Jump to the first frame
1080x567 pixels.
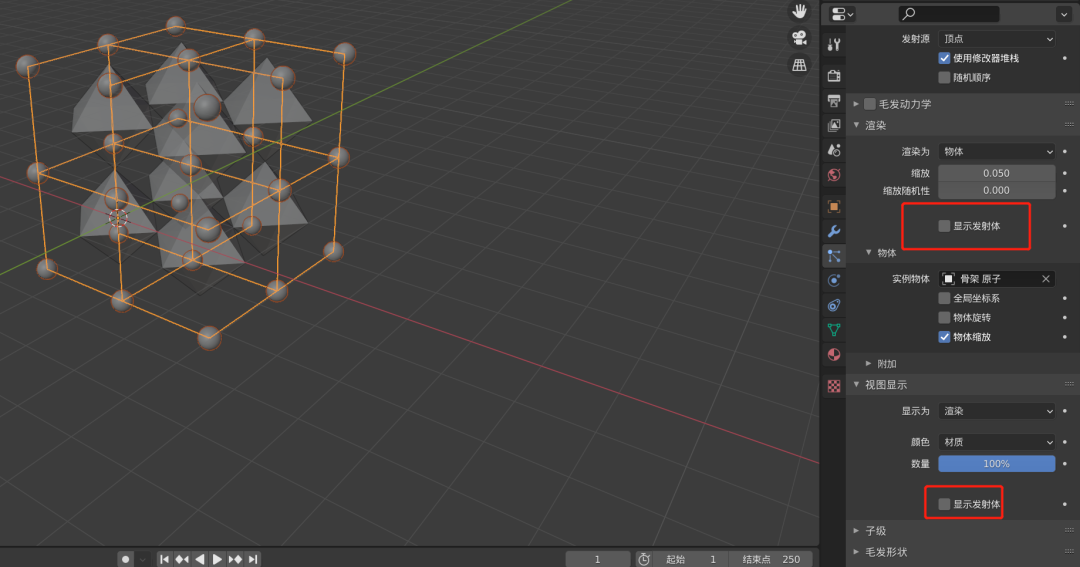tap(165, 559)
